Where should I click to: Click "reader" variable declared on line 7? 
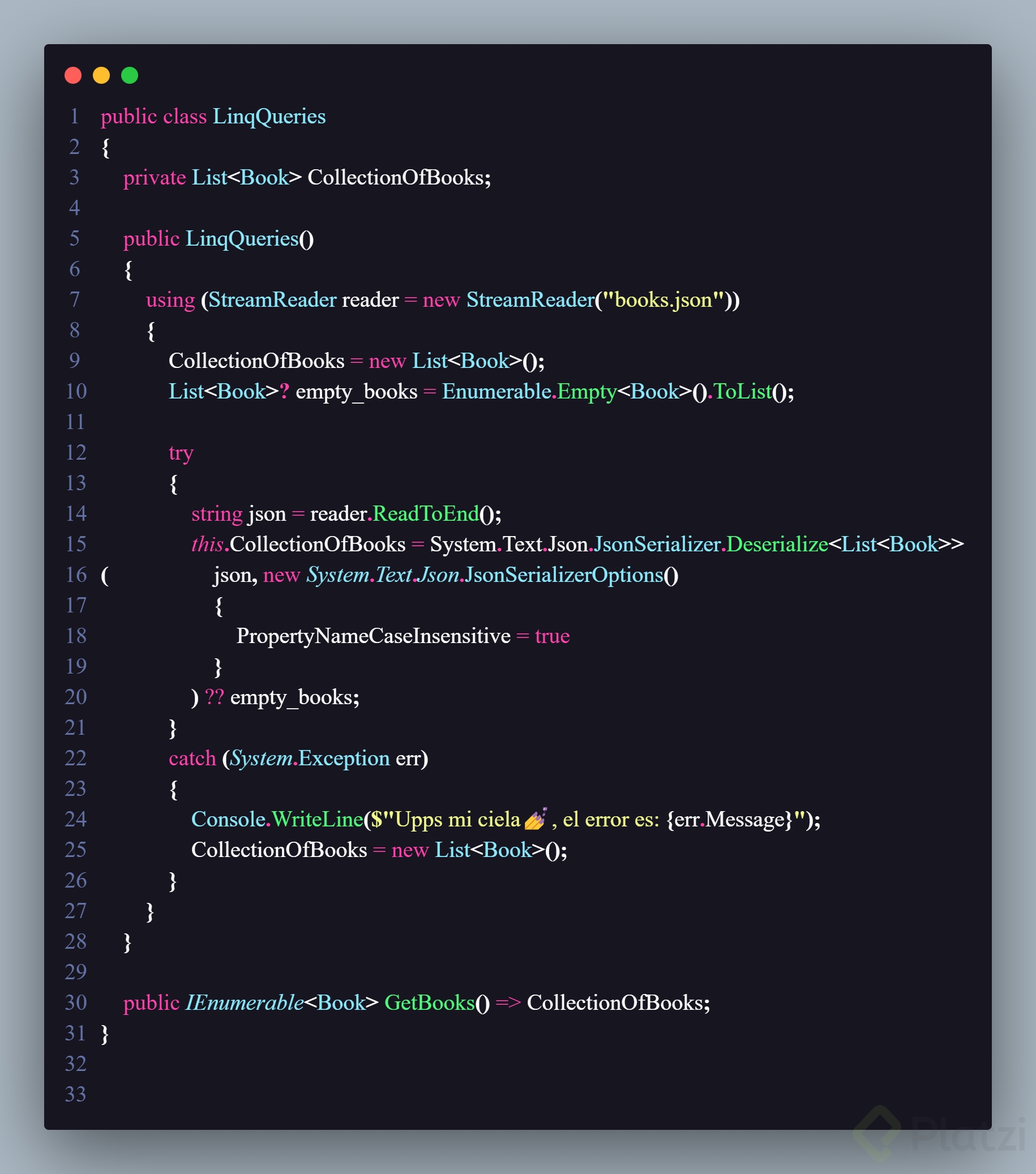(370, 300)
